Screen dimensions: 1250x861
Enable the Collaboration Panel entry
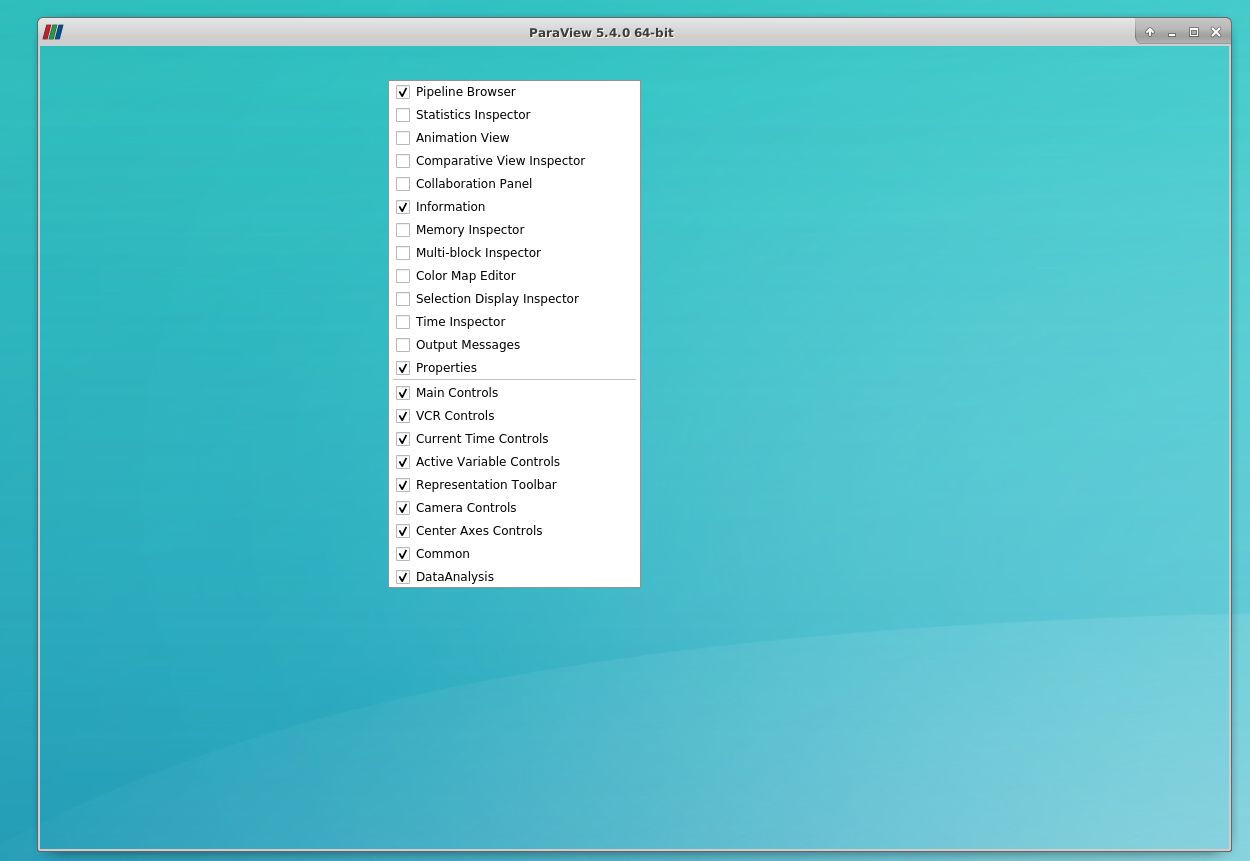[514, 184]
